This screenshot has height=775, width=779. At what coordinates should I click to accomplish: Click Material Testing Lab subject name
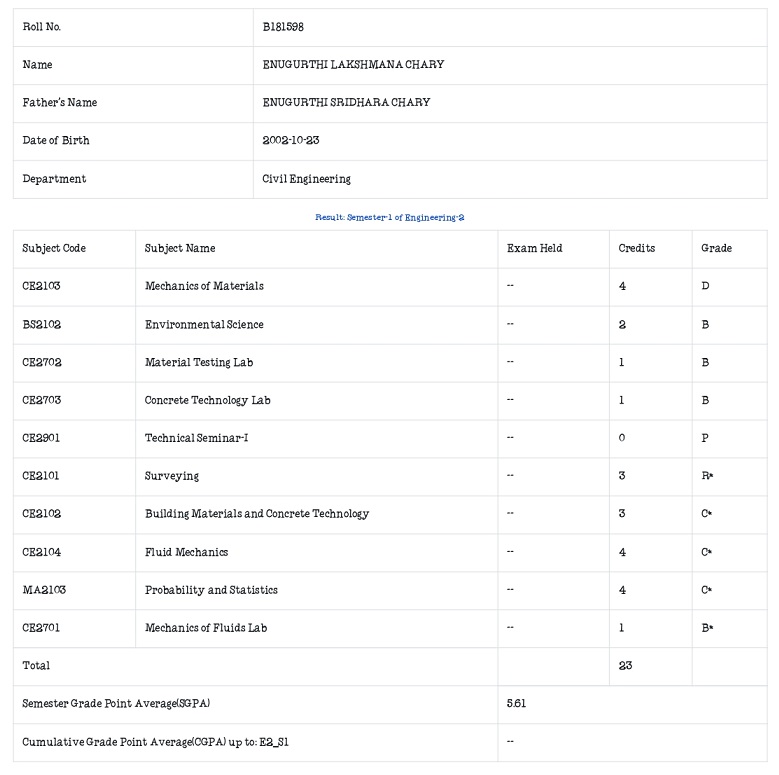click(199, 363)
